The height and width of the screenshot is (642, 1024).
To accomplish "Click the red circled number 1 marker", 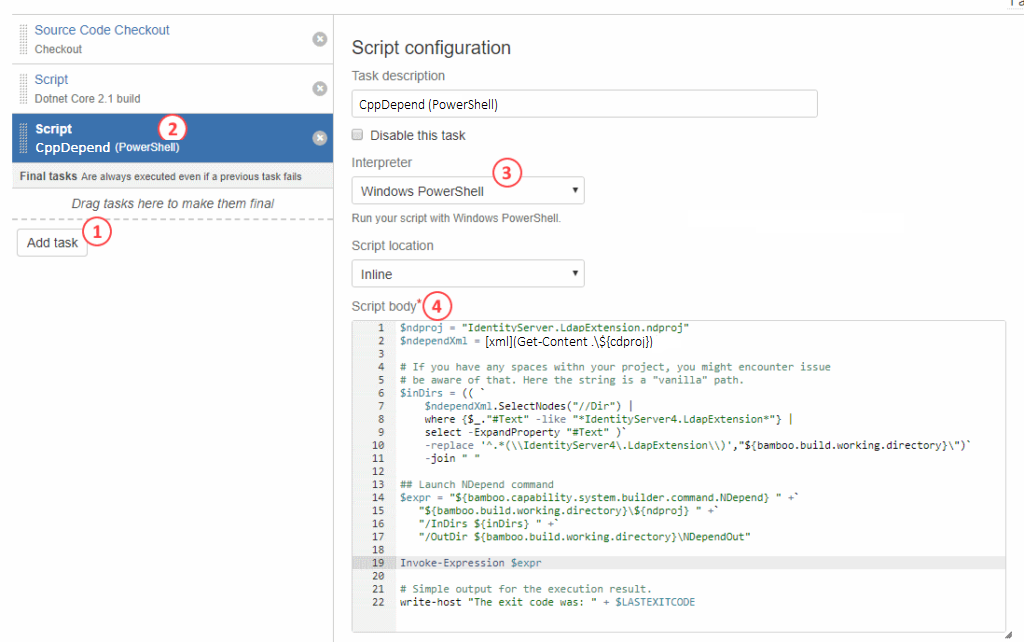I will [x=97, y=232].
